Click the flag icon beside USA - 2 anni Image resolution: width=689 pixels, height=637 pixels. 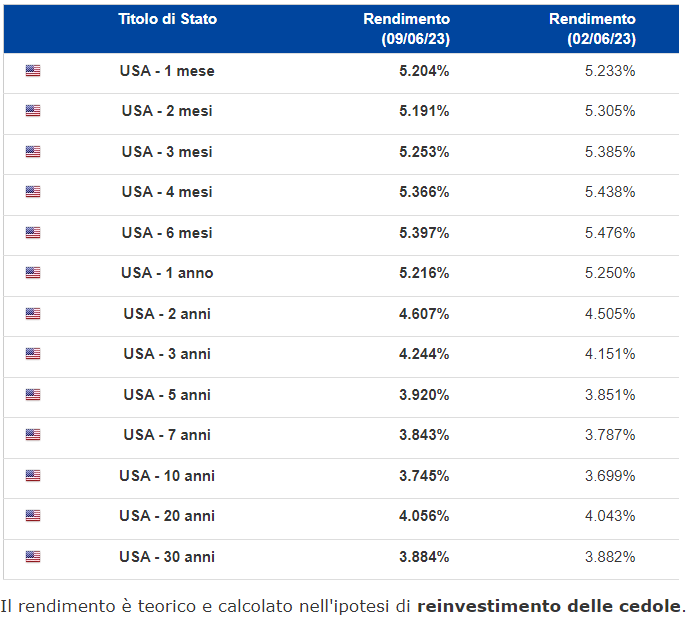coord(33,314)
